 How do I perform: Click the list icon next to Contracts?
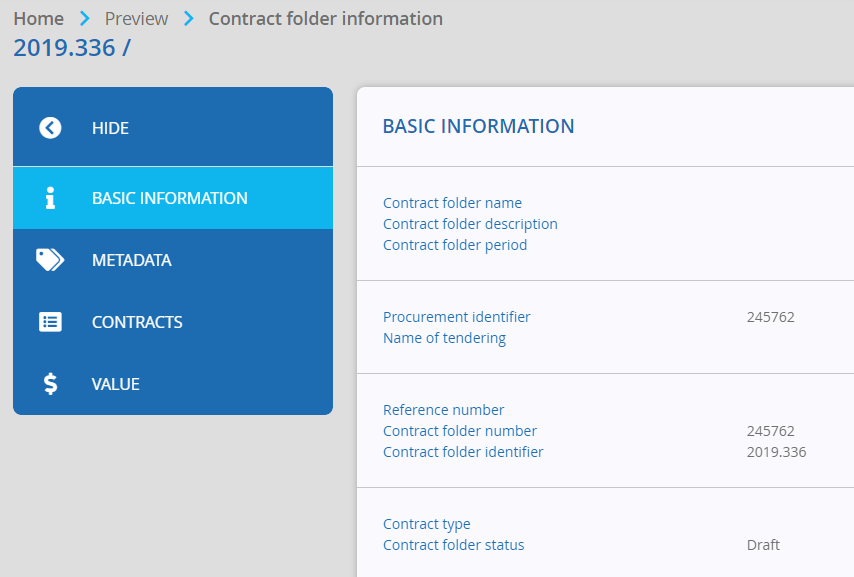pos(50,322)
